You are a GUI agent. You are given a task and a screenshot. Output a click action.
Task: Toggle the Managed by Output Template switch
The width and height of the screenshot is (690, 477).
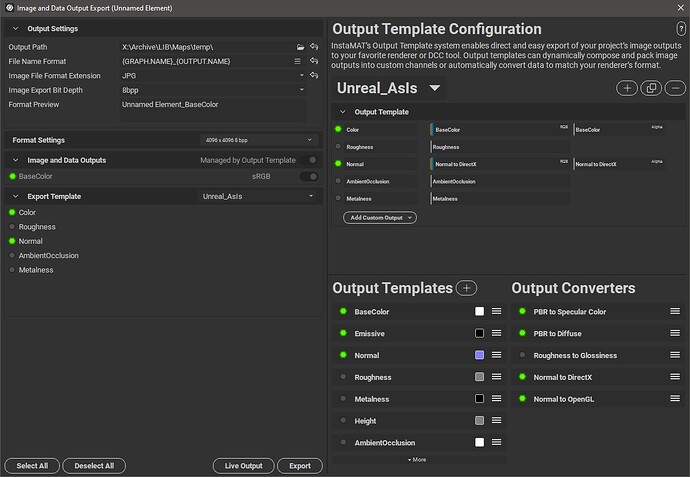tap(313, 160)
